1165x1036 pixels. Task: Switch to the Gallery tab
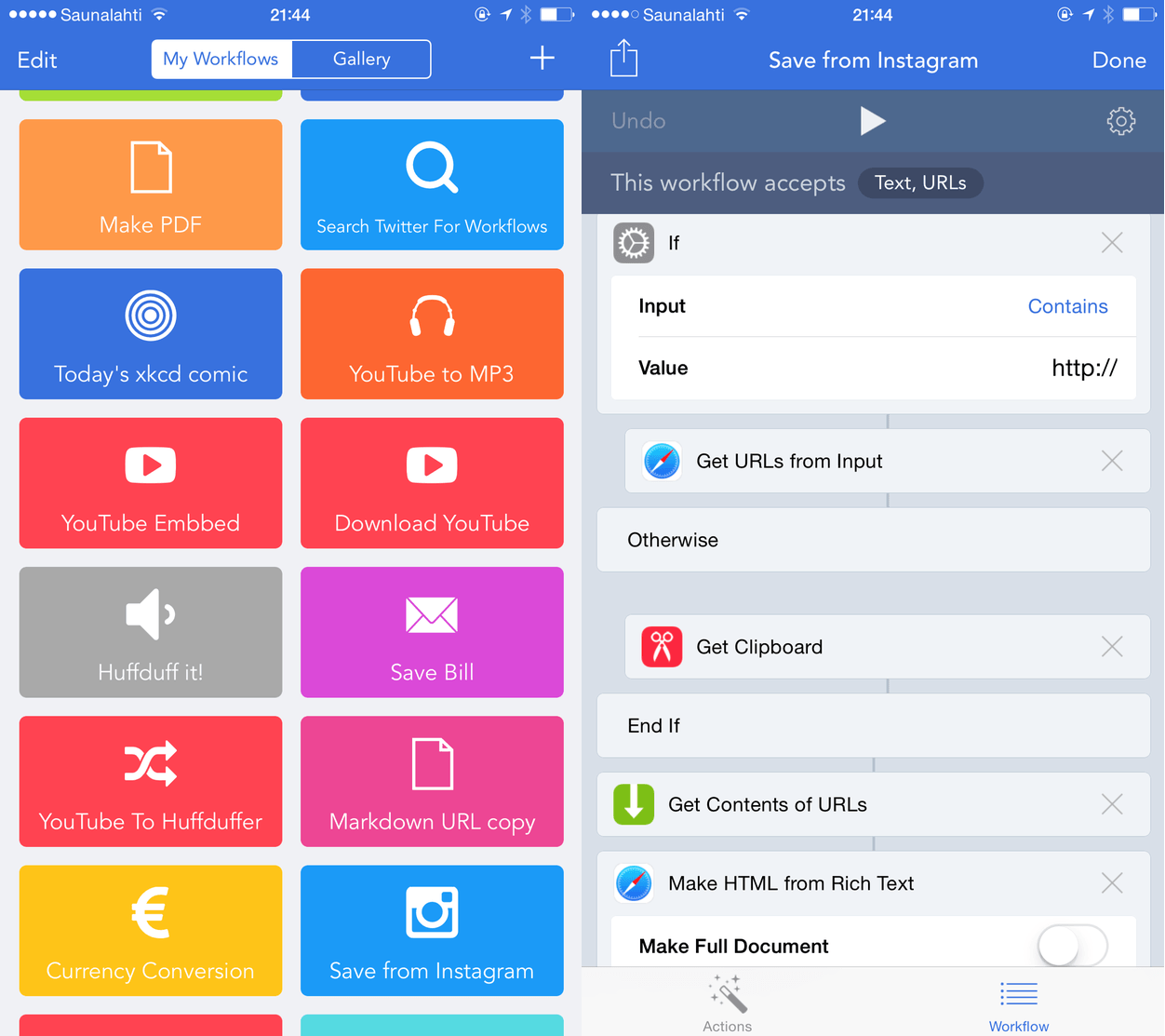pos(361,59)
